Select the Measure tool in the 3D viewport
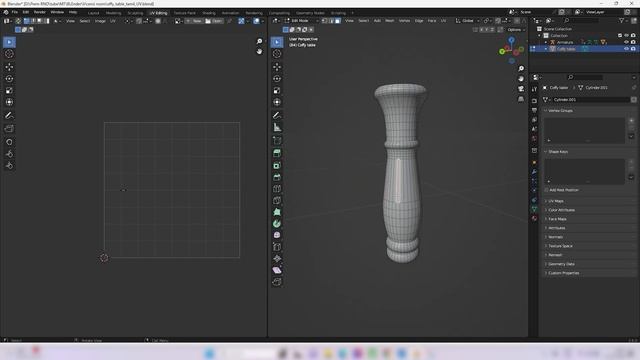This screenshot has height=360, width=640. tap(277, 128)
